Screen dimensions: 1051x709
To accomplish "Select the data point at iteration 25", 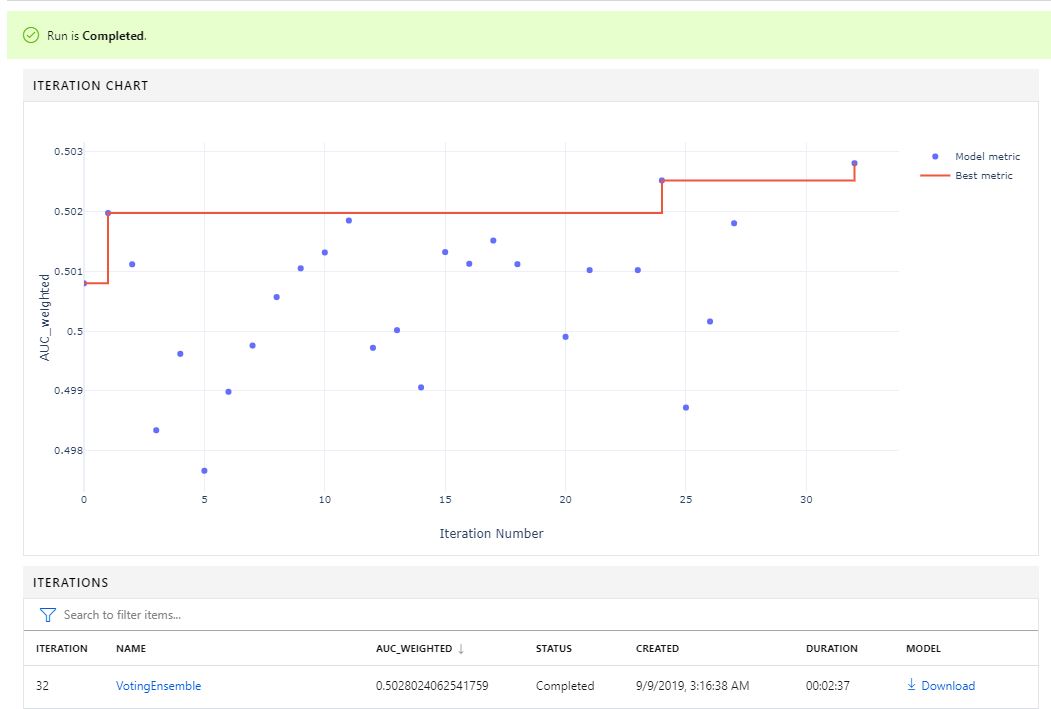I will (x=686, y=407).
